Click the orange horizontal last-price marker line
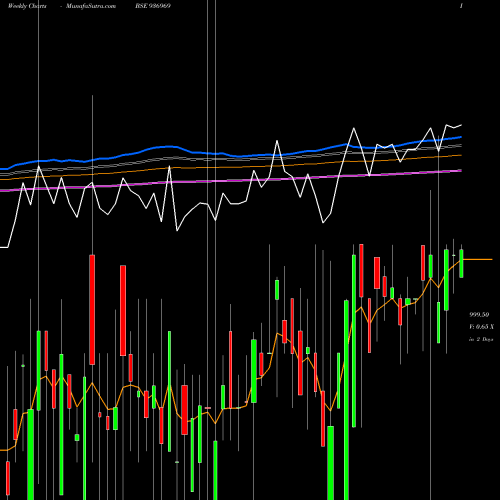The image size is (500, 500). coord(477,259)
